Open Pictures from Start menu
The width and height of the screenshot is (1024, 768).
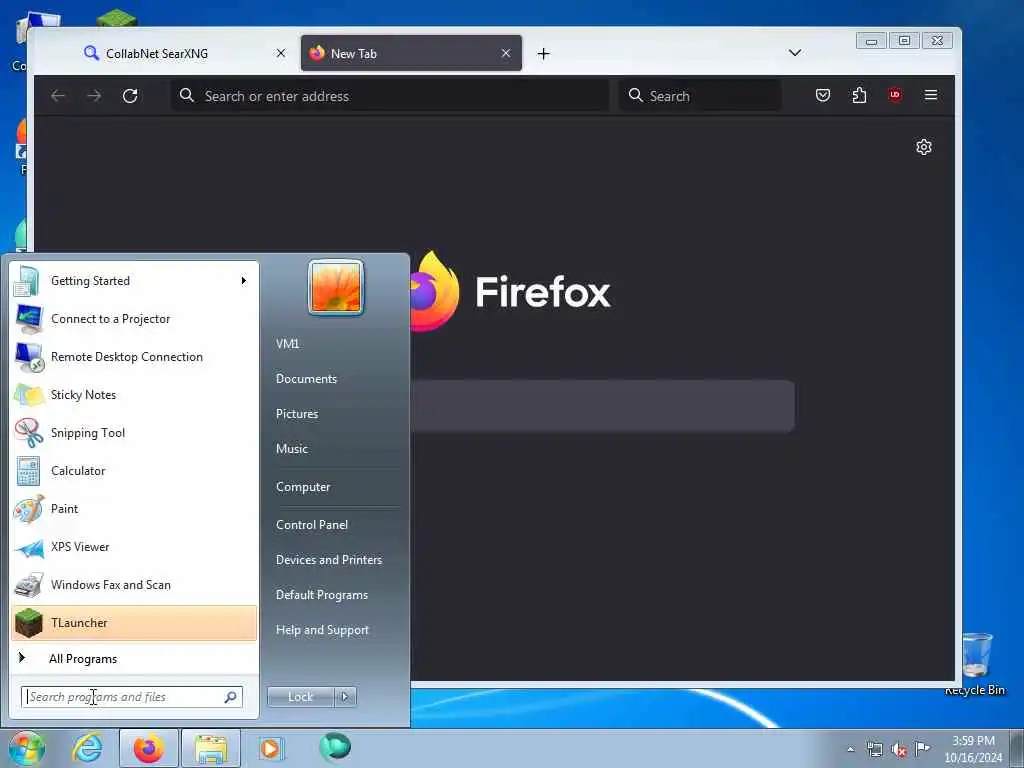coord(296,413)
